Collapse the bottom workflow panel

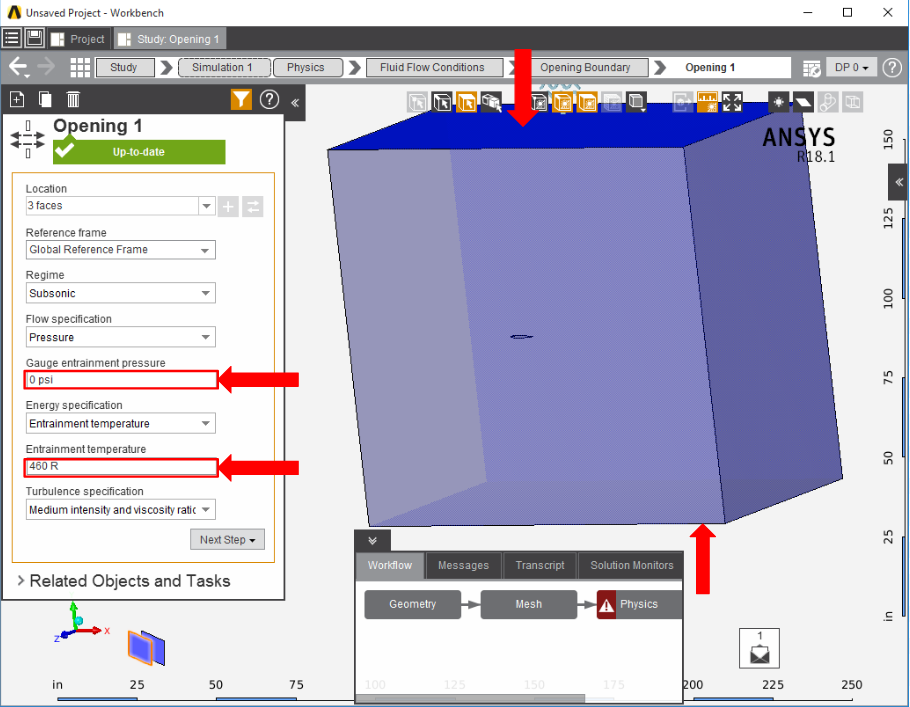373,540
